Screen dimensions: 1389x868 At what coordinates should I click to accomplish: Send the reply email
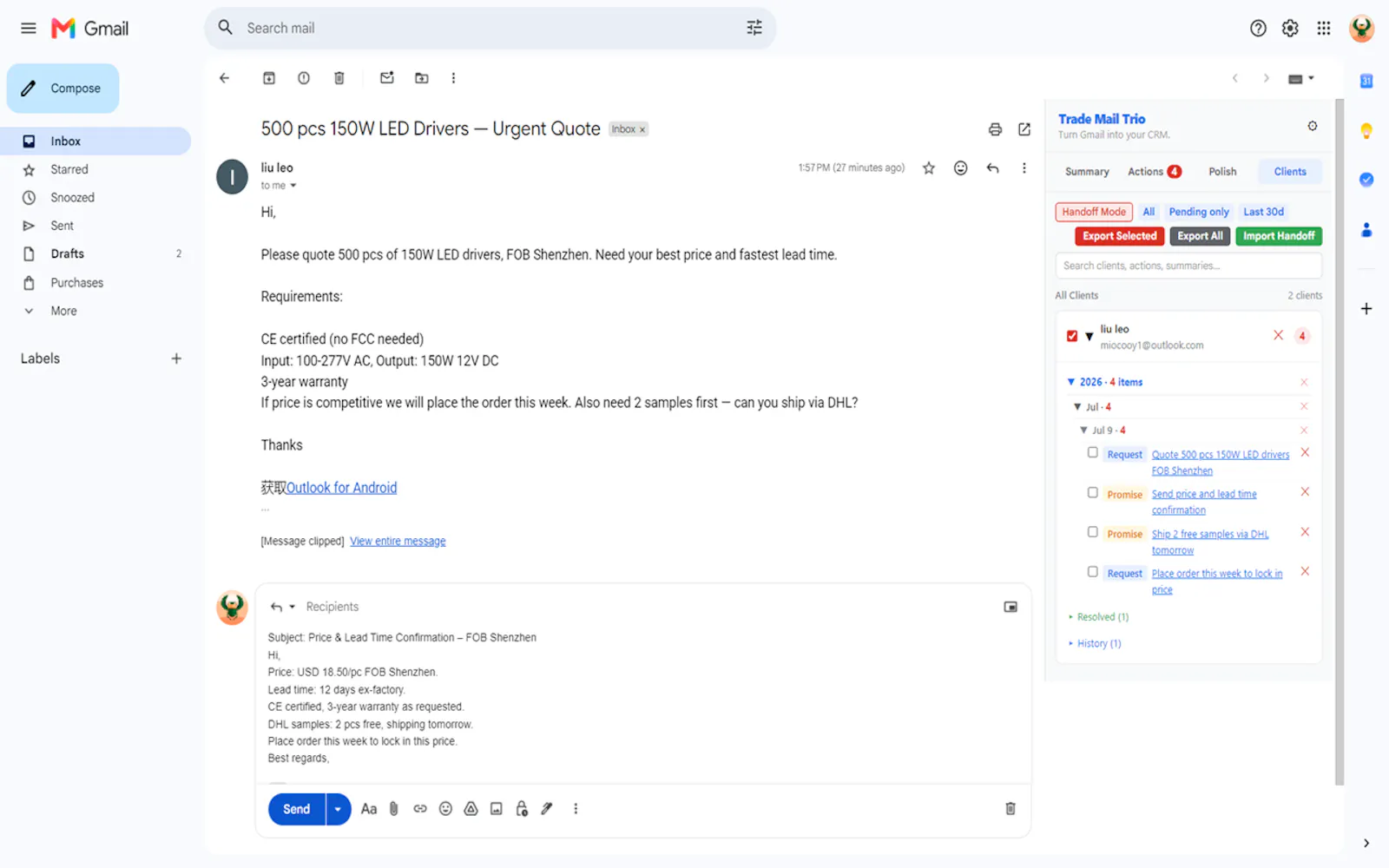coord(297,809)
